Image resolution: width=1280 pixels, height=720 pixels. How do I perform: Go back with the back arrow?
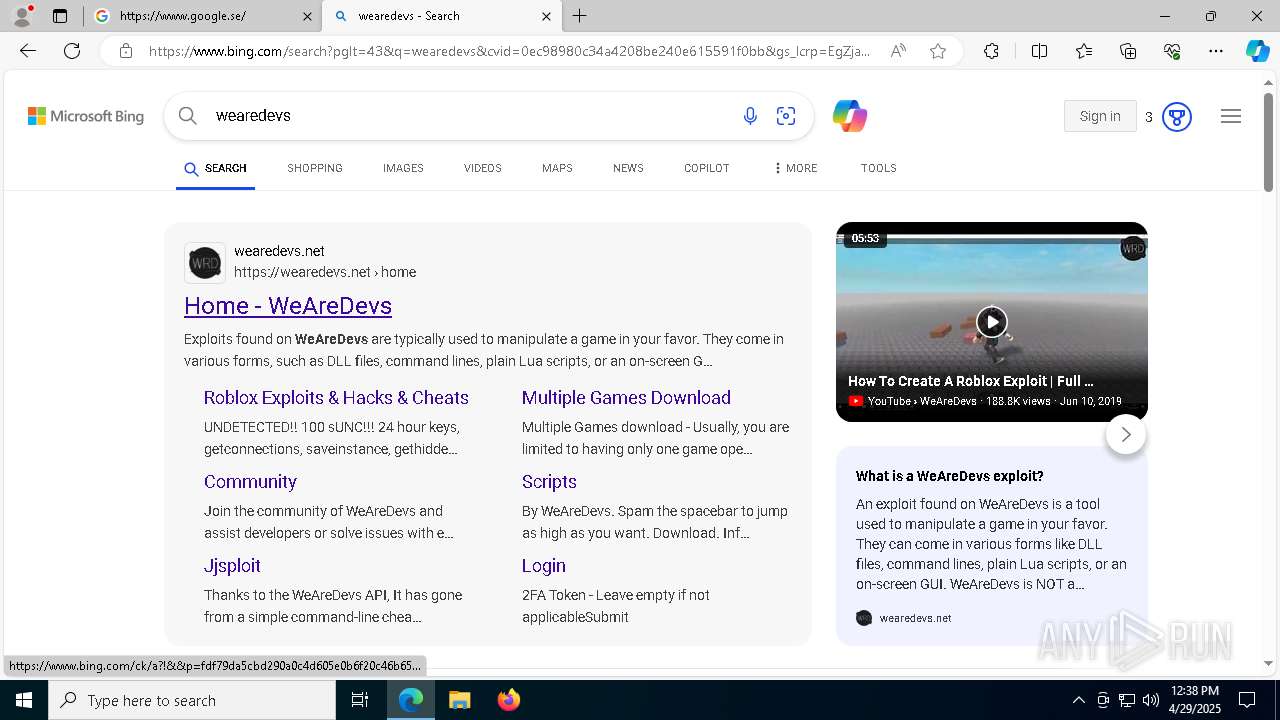pos(28,51)
